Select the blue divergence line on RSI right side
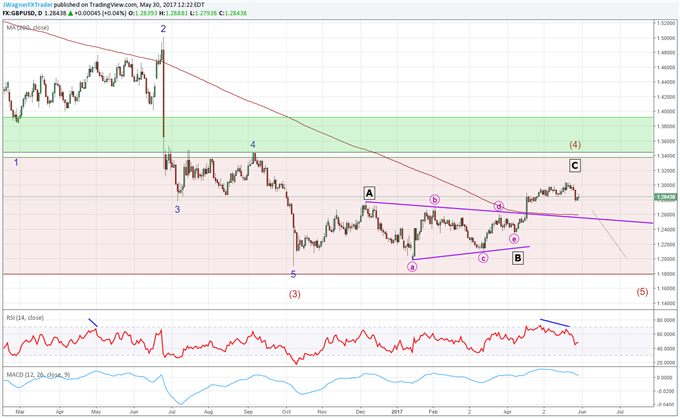Viewport: 680px width, 418px height. [555, 323]
